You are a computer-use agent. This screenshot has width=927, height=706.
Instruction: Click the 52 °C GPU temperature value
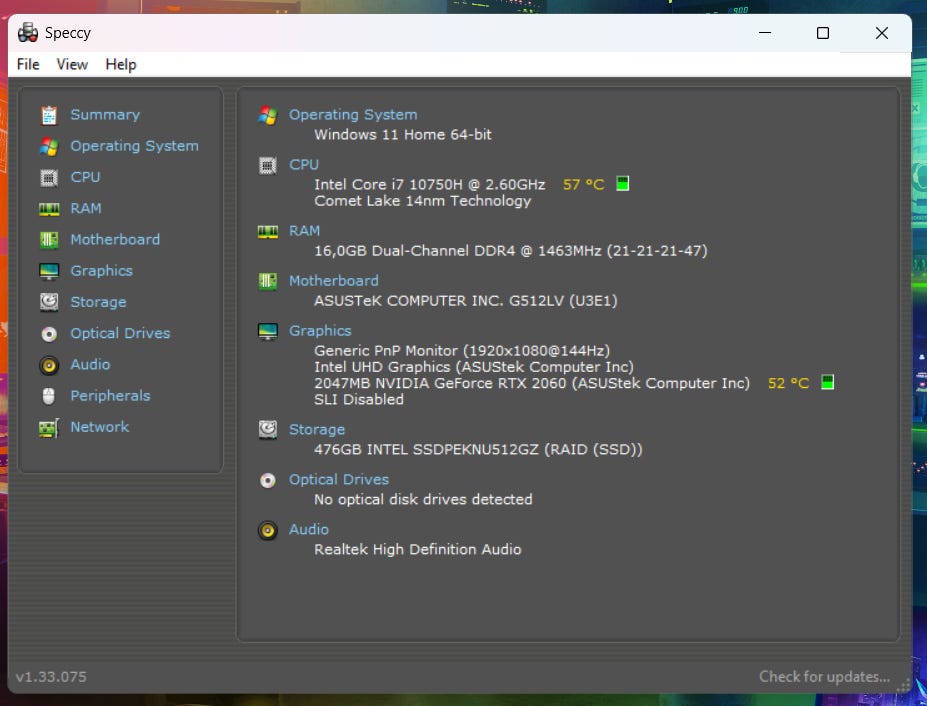(788, 383)
